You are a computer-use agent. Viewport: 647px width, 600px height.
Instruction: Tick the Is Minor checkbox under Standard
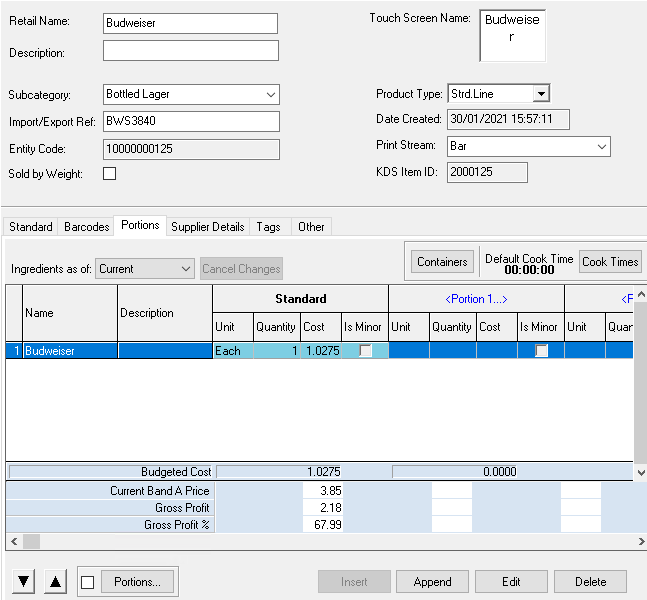(366, 351)
